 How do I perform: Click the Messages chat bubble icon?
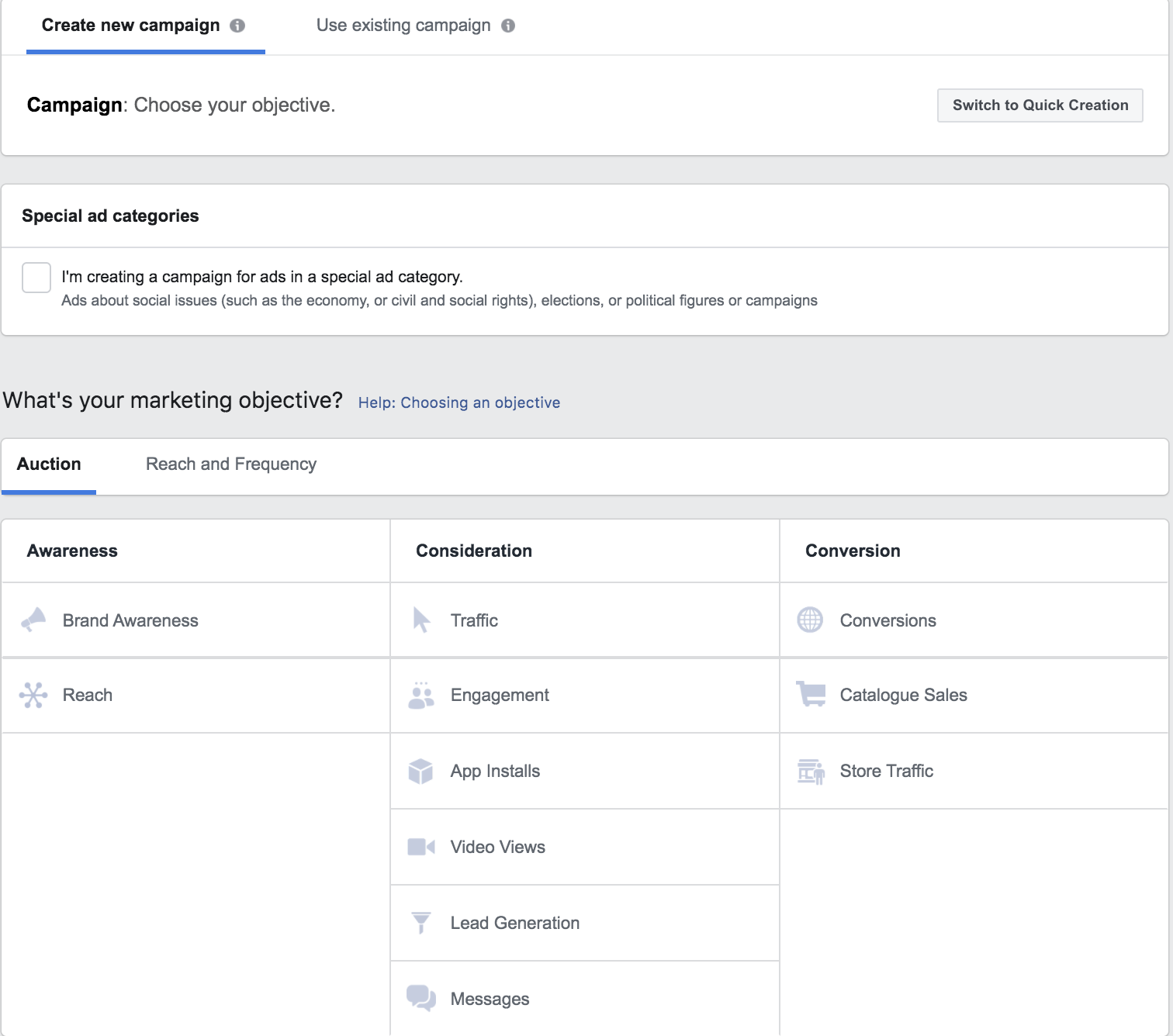pos(421,998)
